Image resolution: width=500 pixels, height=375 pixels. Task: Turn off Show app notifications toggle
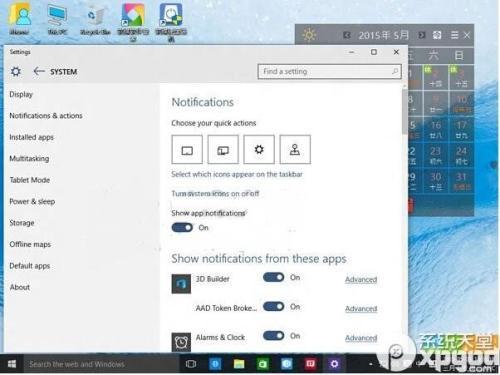click(182, 228)
